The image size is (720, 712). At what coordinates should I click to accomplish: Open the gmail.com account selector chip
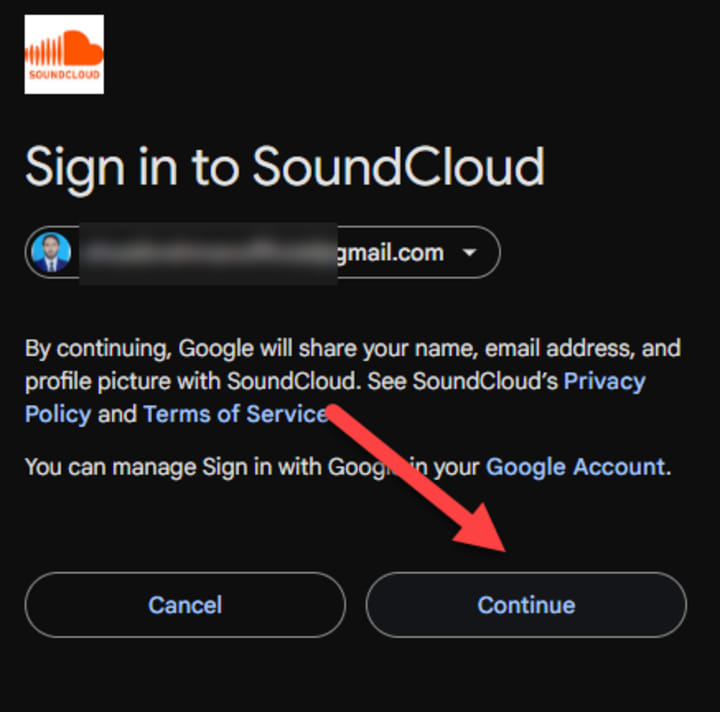[262, 252]
